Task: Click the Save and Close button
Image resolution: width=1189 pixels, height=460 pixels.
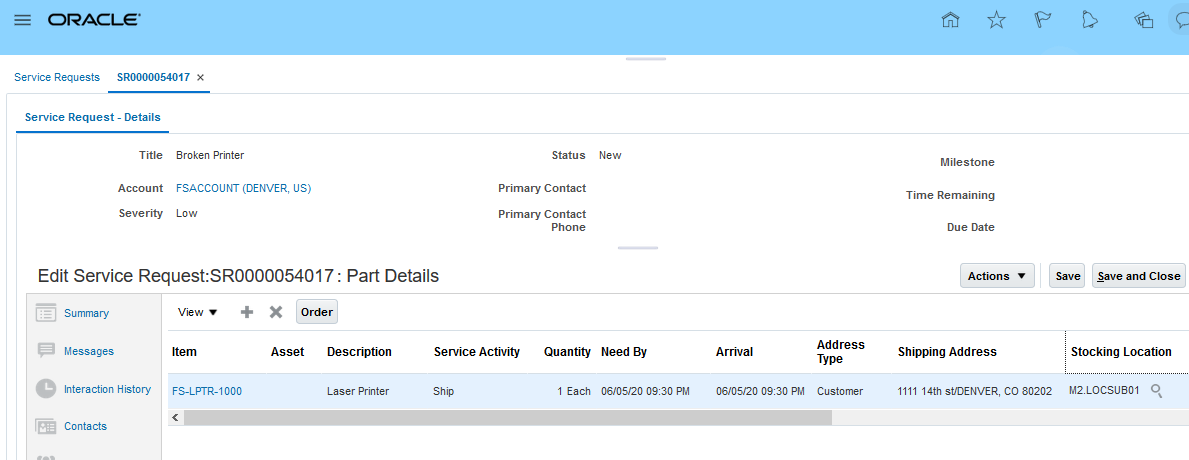Action: click(x=1138, y=276)
